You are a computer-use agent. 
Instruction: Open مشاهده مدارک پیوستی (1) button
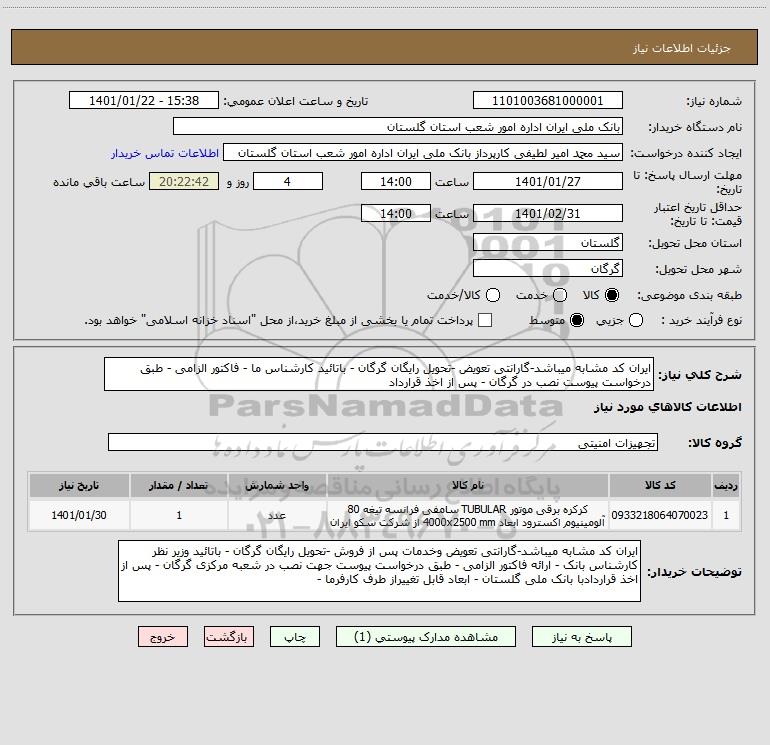coord(426,637)
